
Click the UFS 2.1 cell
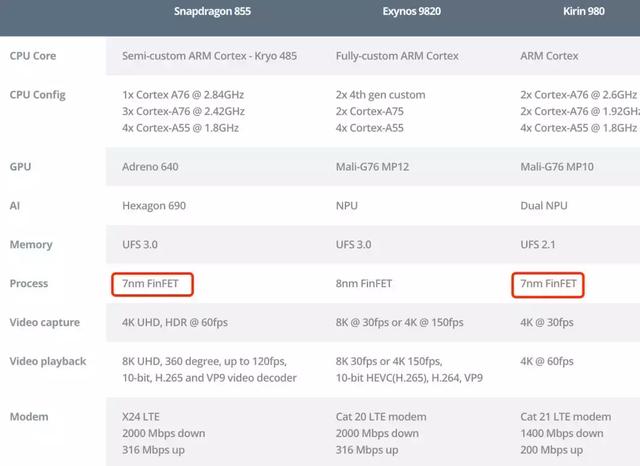540,244
